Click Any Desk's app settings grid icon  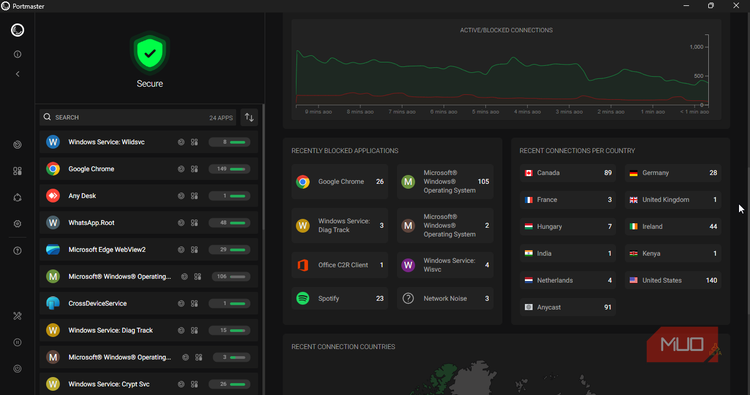pos(194,196)
